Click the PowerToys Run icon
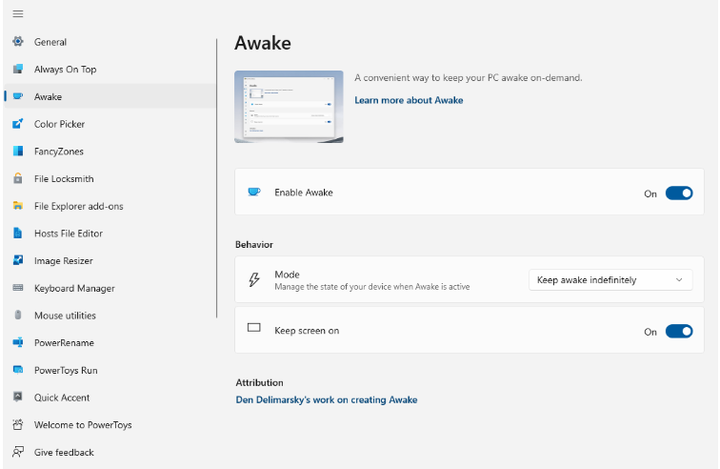This screenshot has height=469, width=720. (18, 370)
